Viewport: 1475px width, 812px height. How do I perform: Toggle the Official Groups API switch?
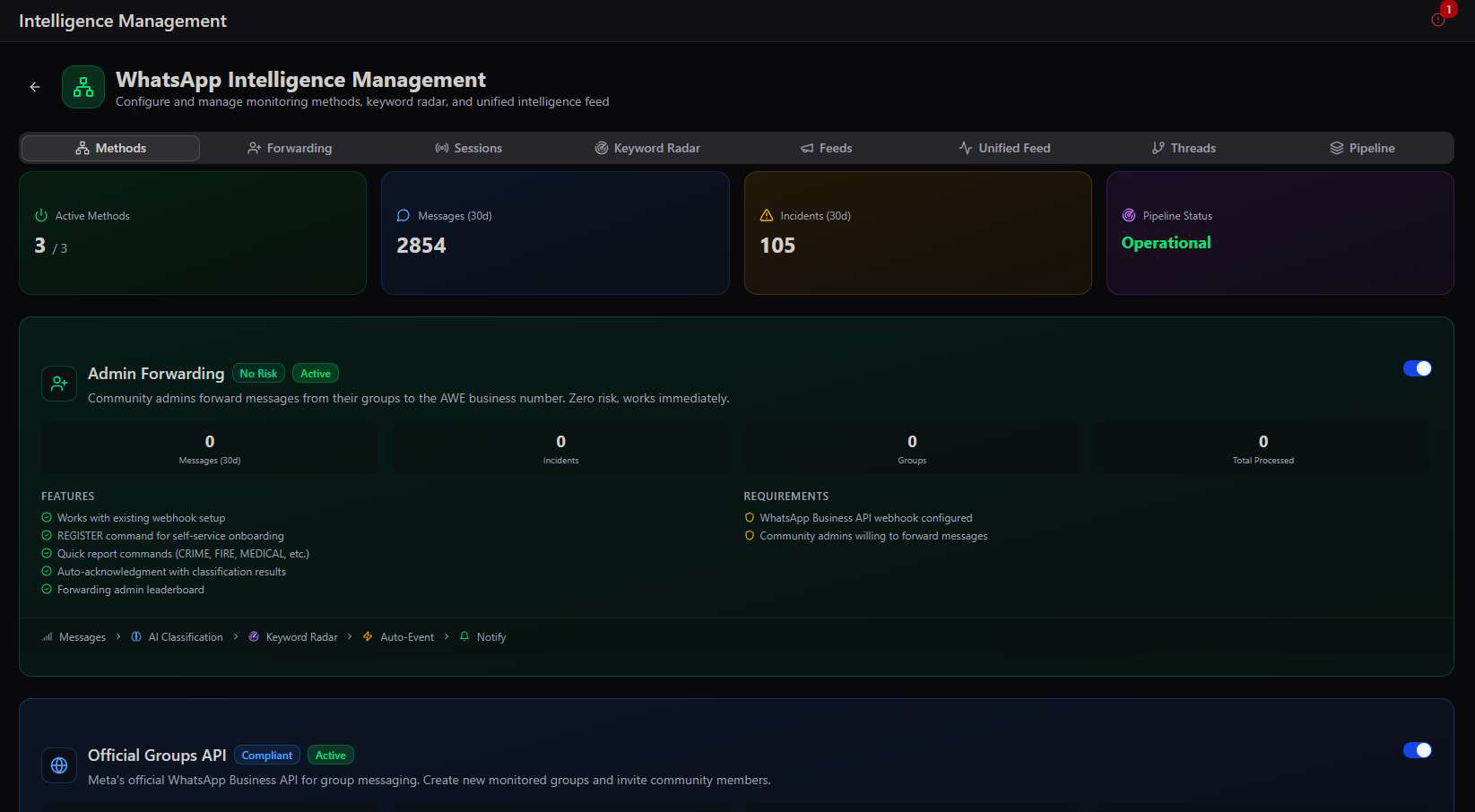pyautogui.click(x=1418, y=750)
